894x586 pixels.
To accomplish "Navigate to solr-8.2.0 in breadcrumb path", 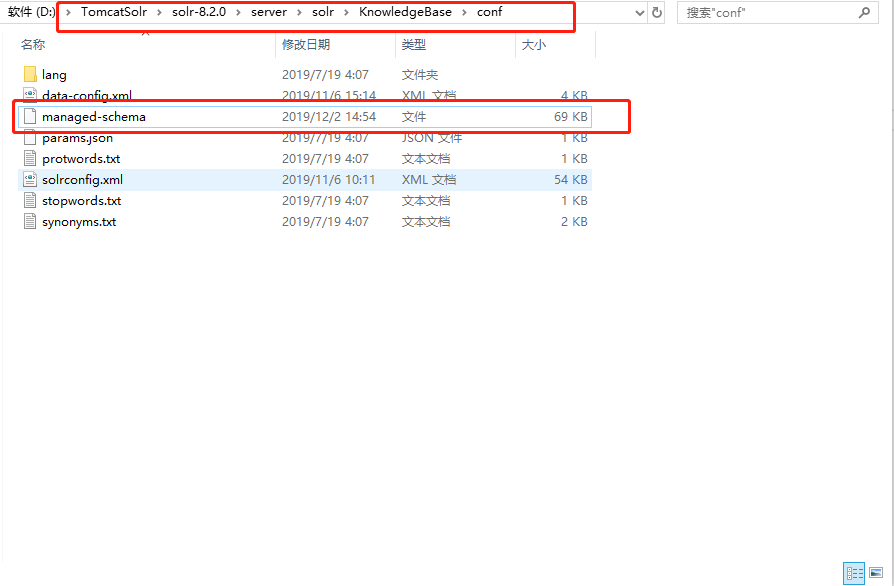I will tap(199, 13).
